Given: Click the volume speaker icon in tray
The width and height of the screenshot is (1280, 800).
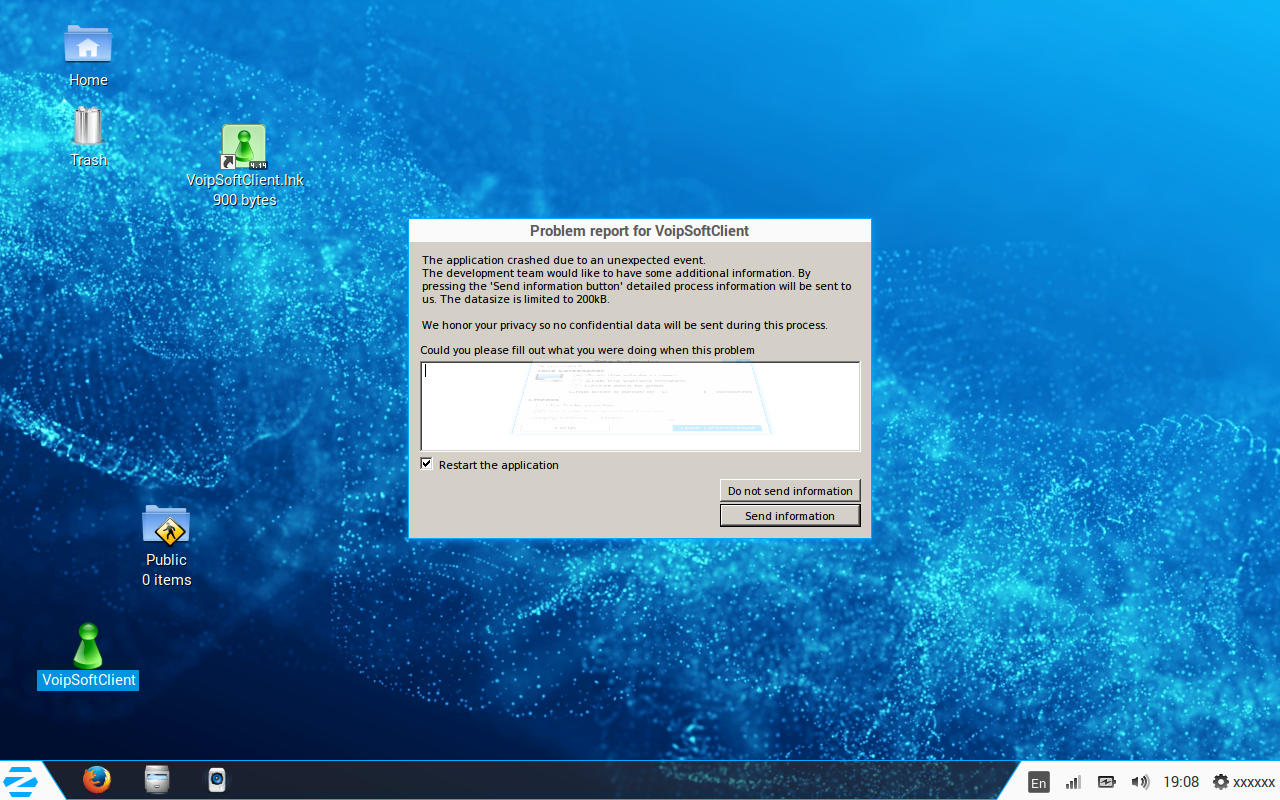Looking at the screenshot, I should tap(1139, 782).
